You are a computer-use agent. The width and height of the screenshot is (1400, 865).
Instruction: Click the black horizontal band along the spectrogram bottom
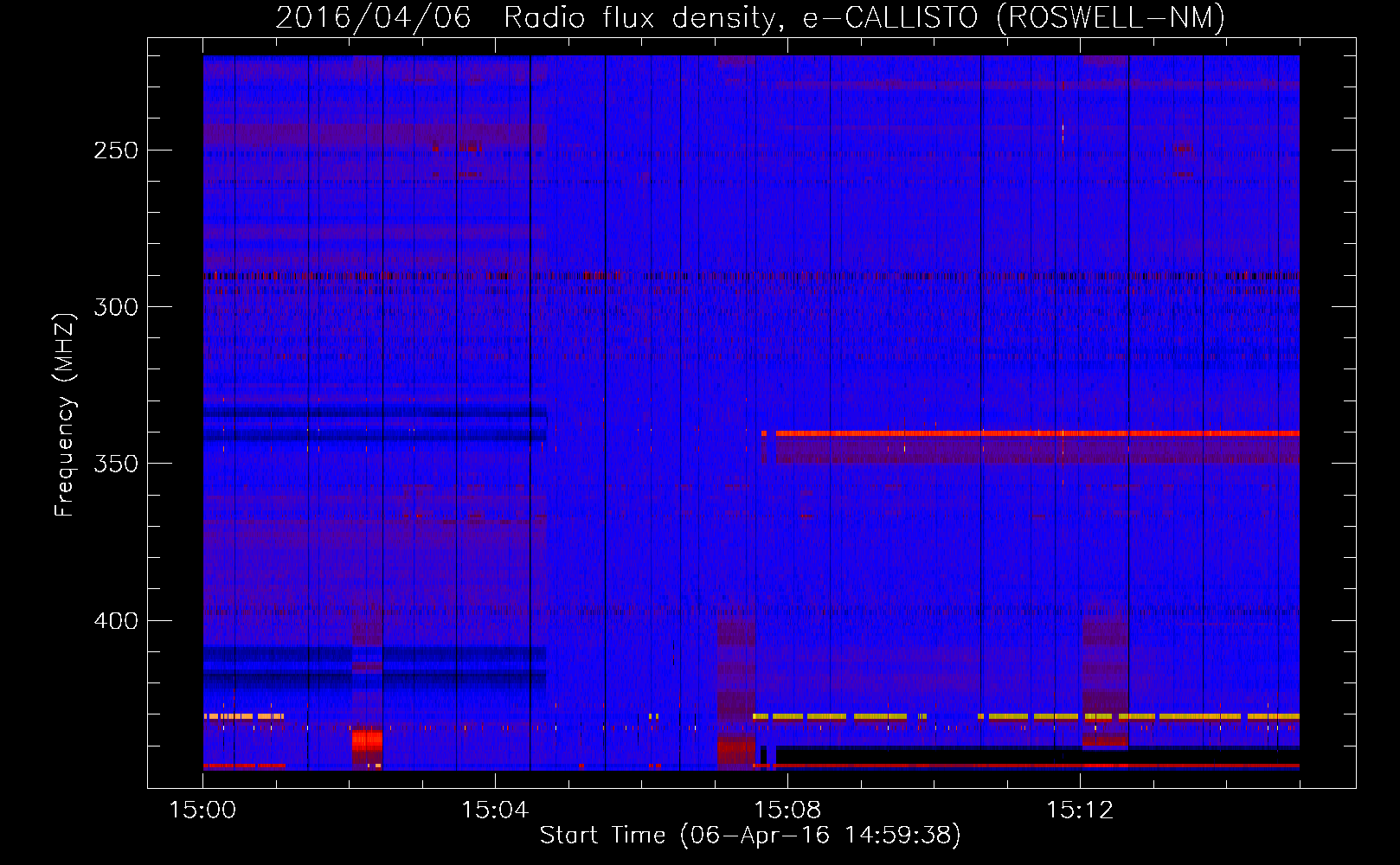(1037, 755)
